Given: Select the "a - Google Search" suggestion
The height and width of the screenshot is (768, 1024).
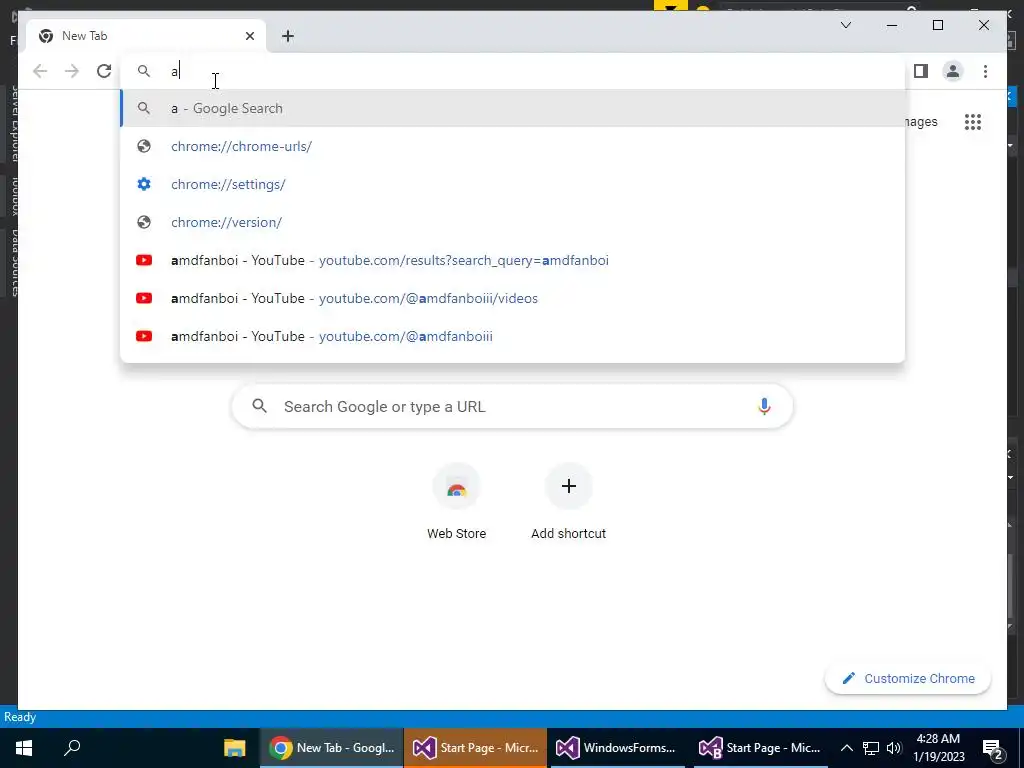Looking at the screenshot, I should 513,108.
